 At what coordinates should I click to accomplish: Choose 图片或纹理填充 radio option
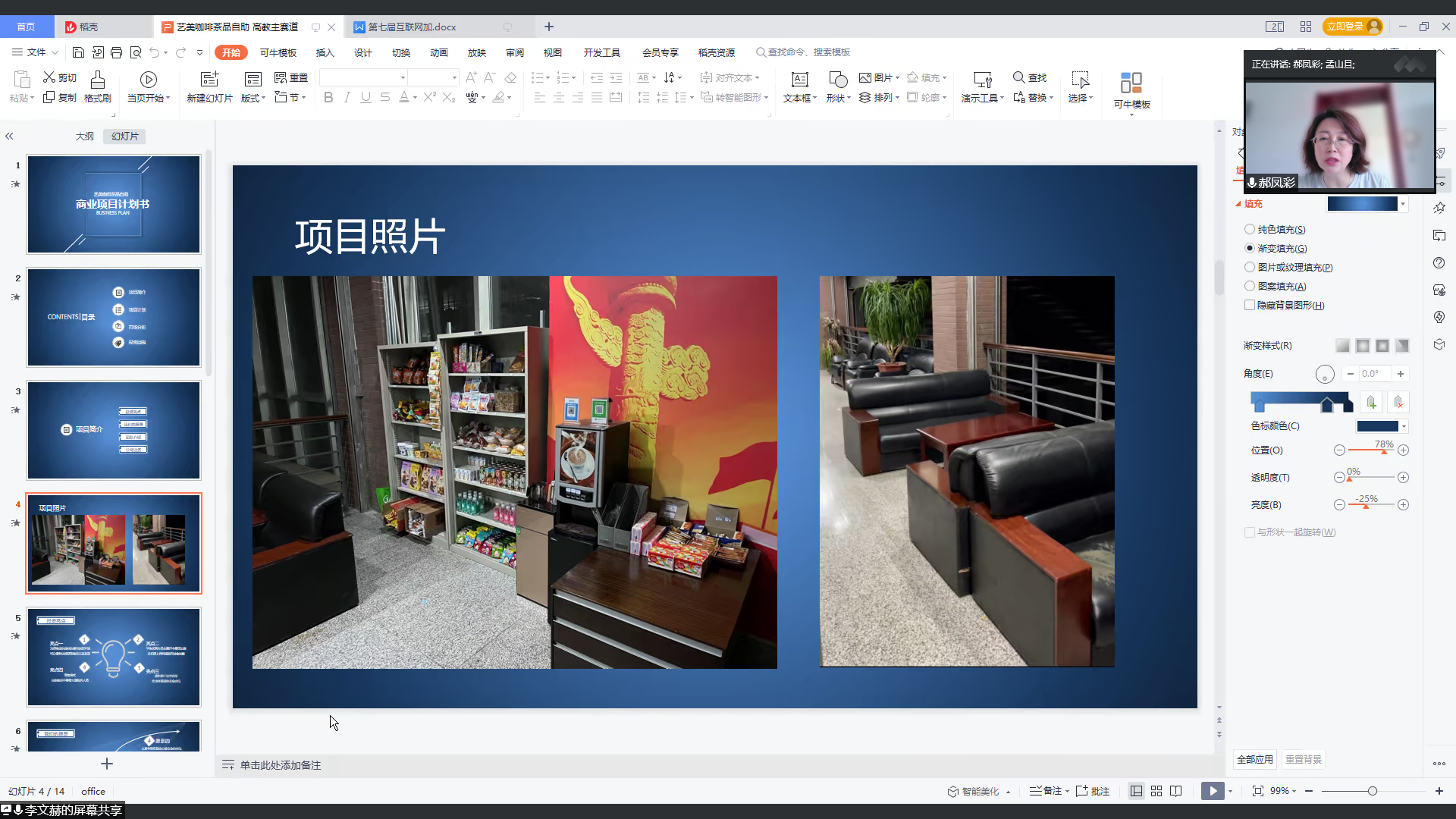click(1250, 267)
